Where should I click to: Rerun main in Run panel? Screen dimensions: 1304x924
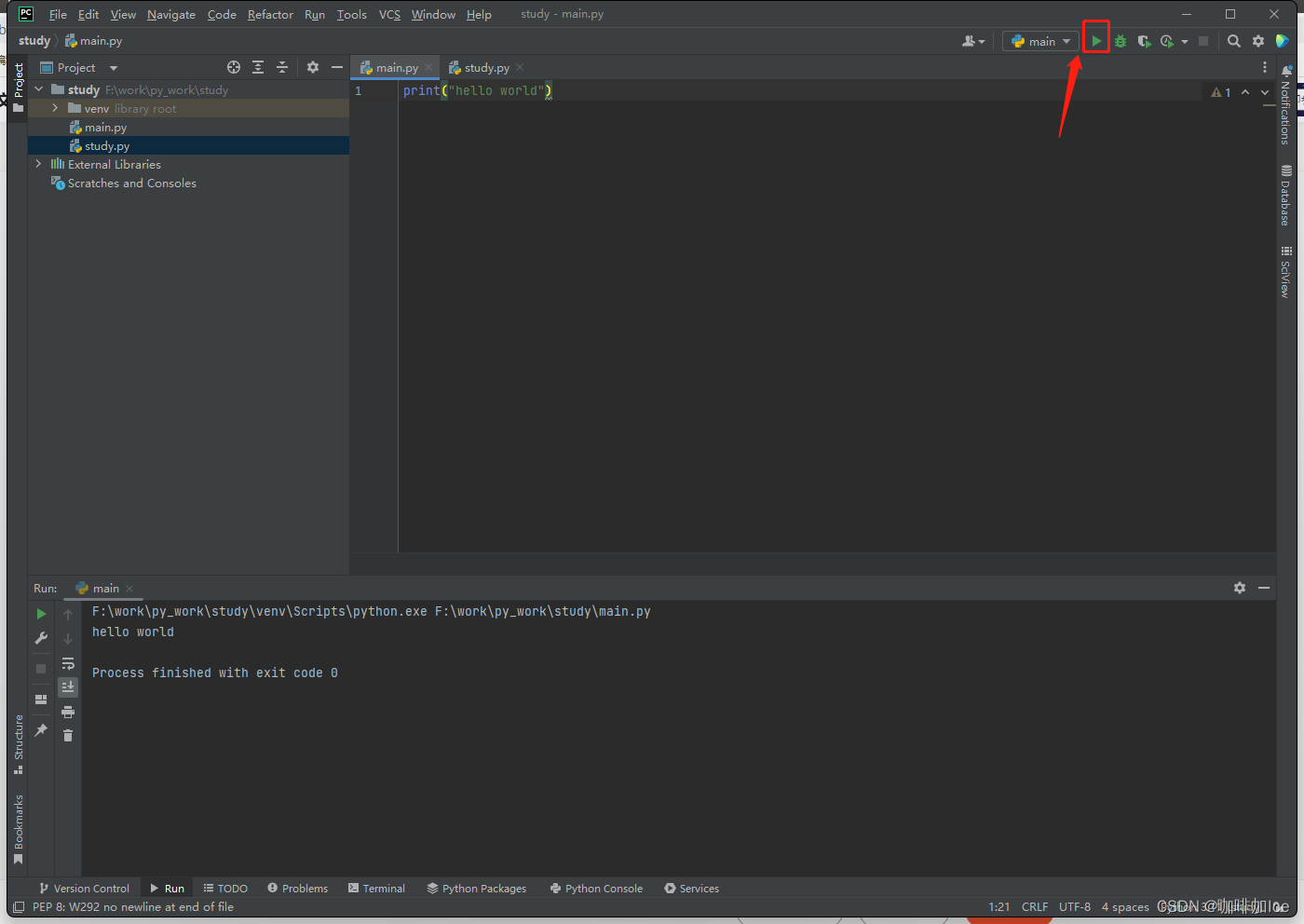point(41,614)
